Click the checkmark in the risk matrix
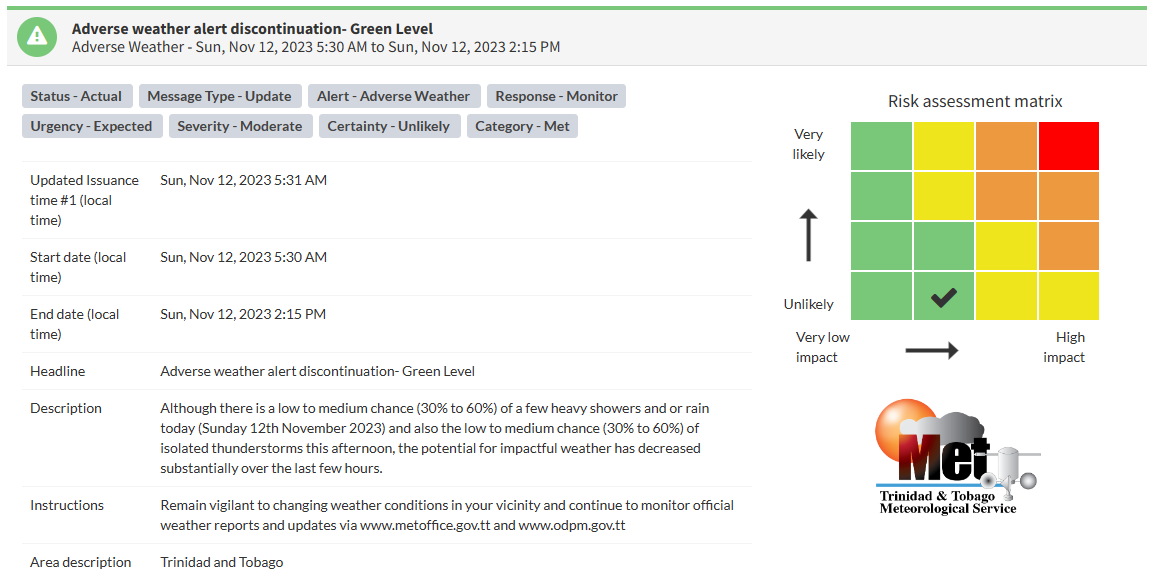The image size is (1154, 582). [944, 297]
